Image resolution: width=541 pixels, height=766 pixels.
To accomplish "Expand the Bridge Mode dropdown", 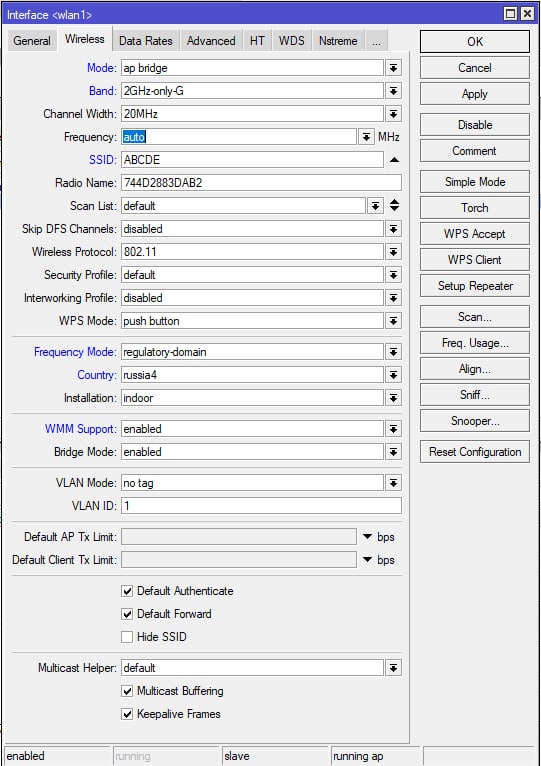I will click(393, 452).
